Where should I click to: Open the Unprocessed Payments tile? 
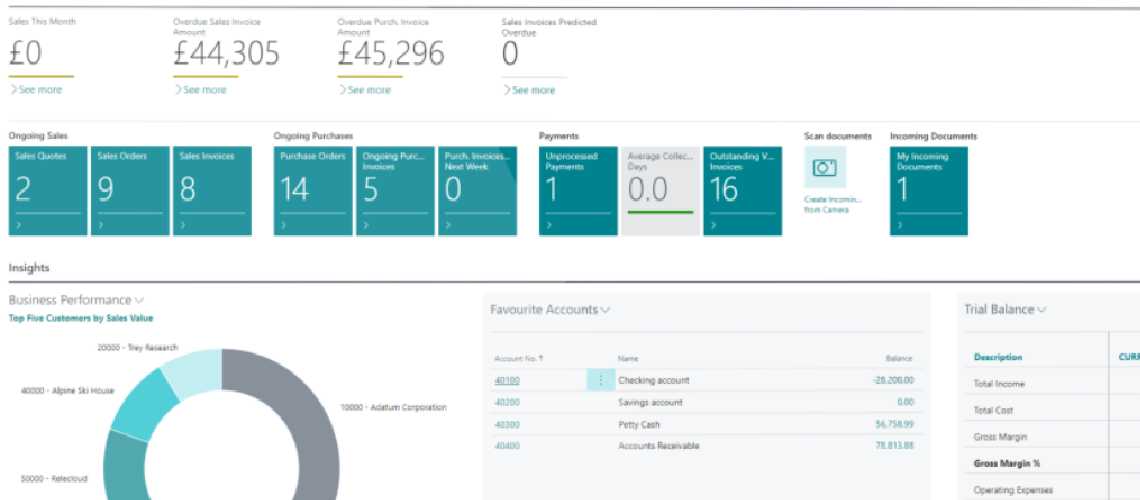click(x=578, y=191)
